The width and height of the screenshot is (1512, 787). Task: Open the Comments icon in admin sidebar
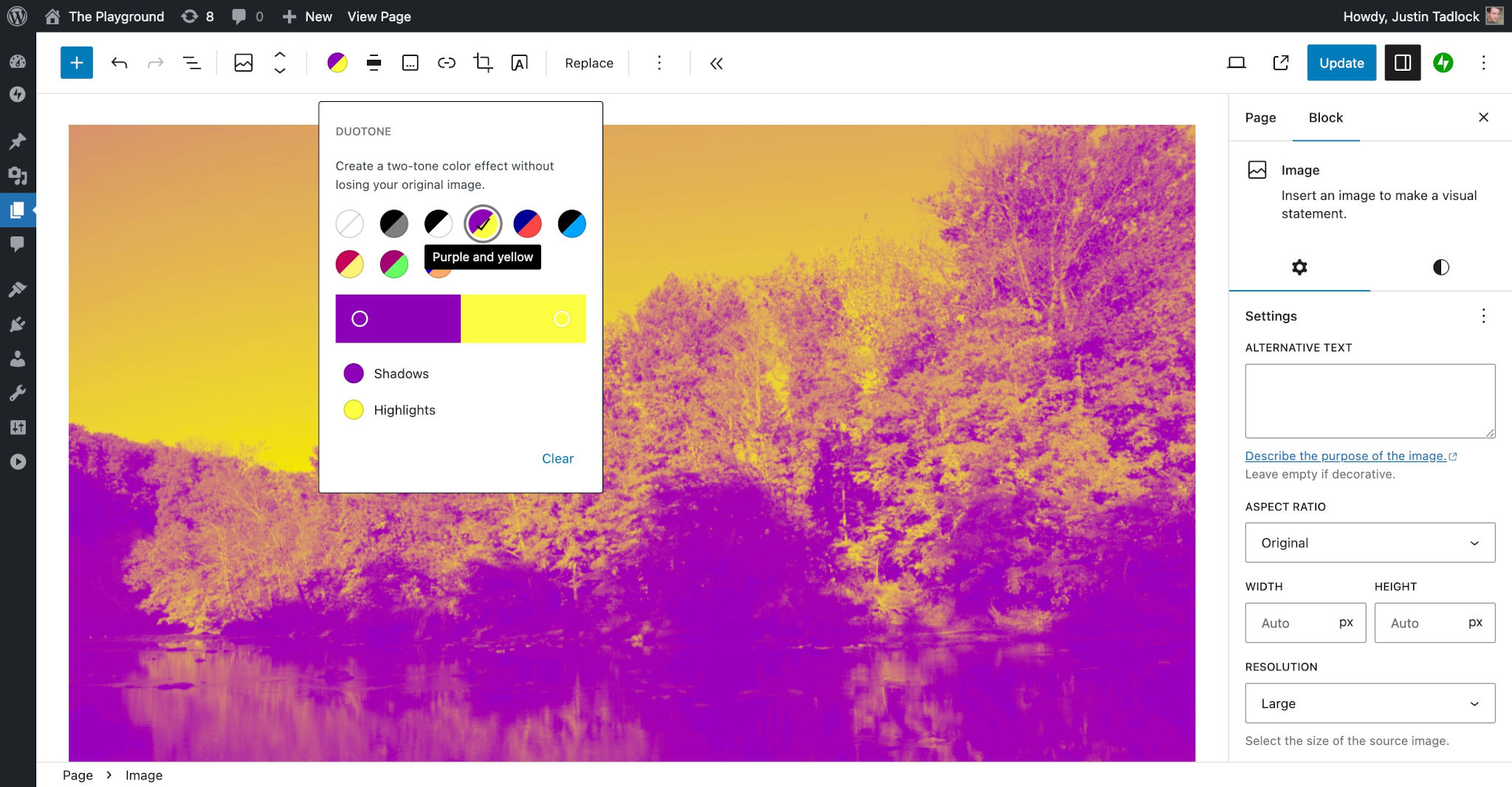click(18, 244)
